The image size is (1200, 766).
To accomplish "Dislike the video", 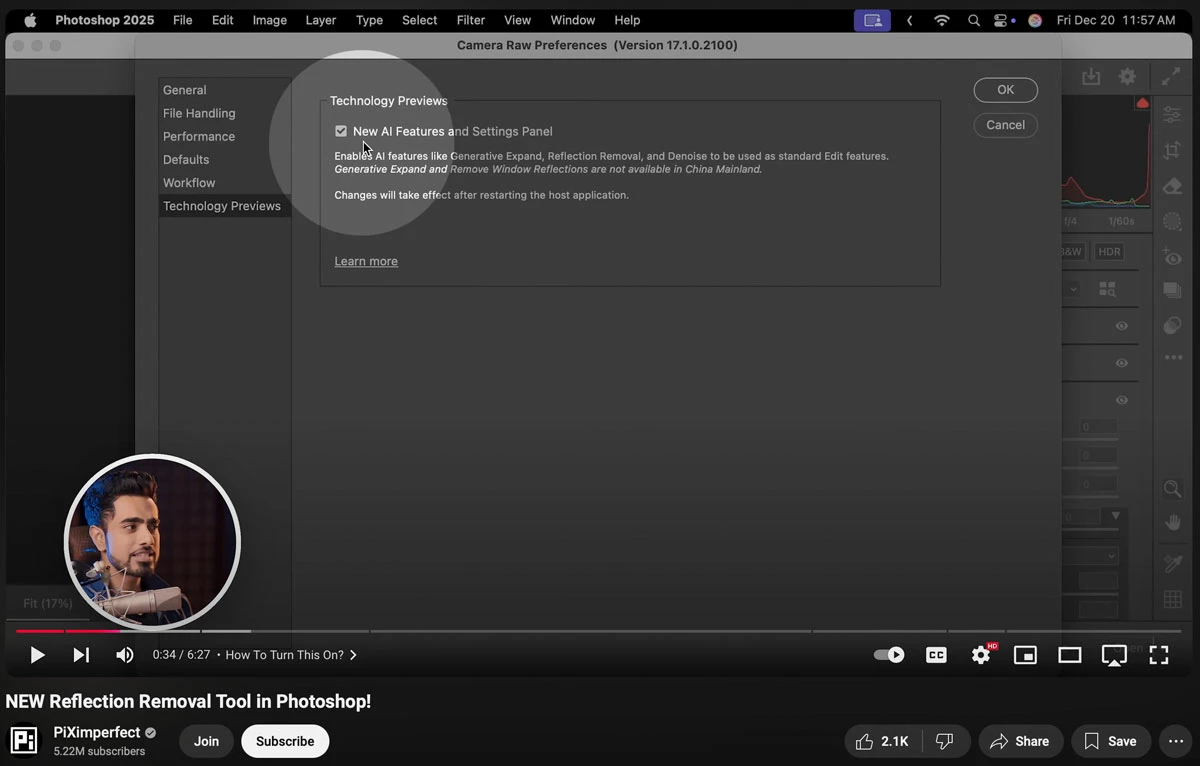I will [x=944, y=741].
